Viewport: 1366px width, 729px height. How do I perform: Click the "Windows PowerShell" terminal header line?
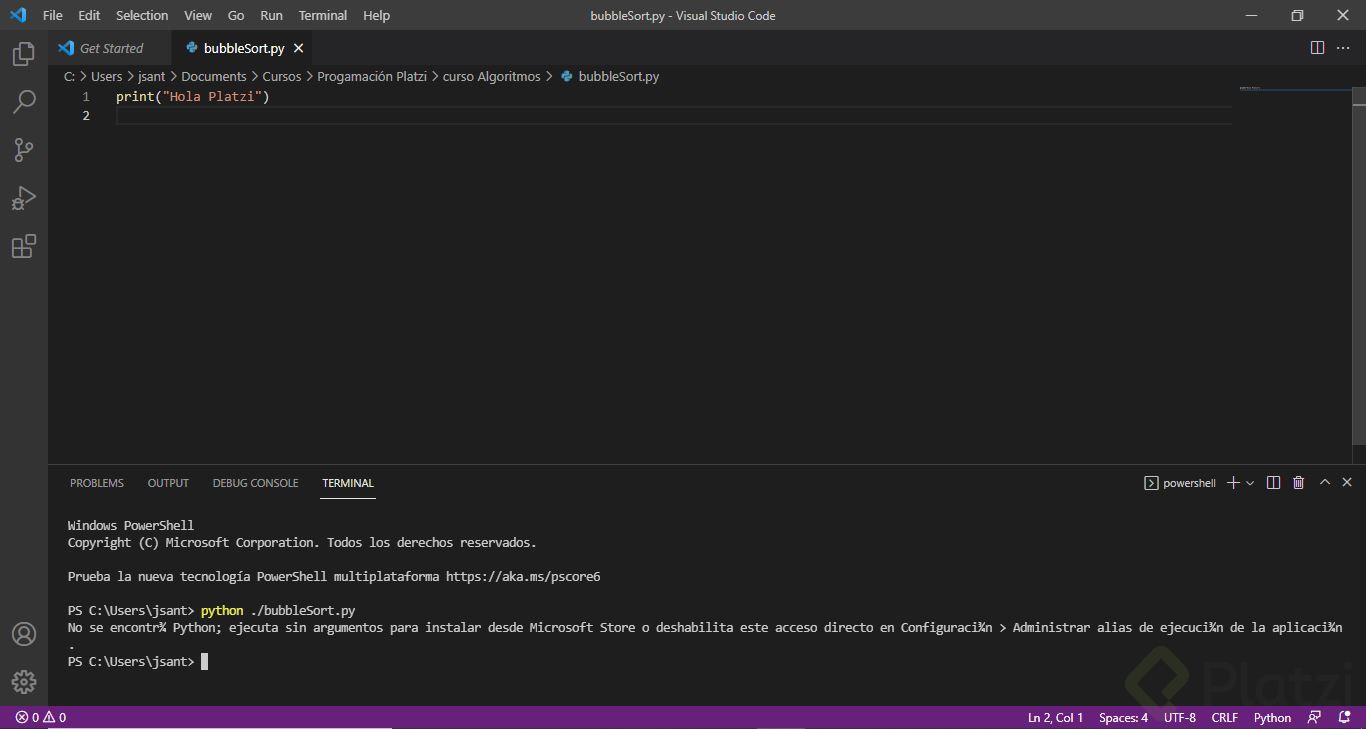[131, 526]
